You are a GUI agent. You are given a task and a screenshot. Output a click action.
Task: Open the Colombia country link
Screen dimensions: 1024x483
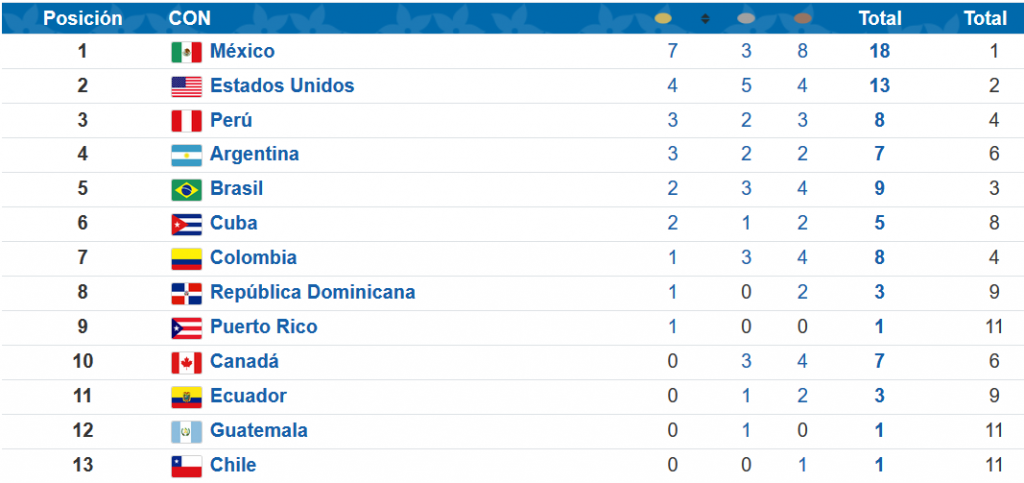(253, 257)
